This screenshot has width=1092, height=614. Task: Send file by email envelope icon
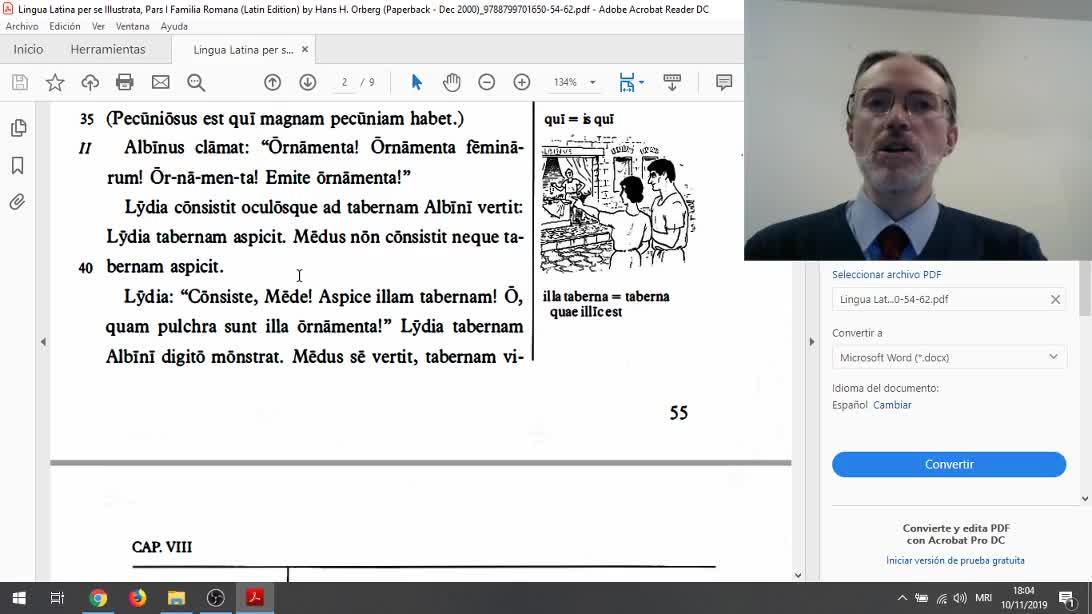161,82
